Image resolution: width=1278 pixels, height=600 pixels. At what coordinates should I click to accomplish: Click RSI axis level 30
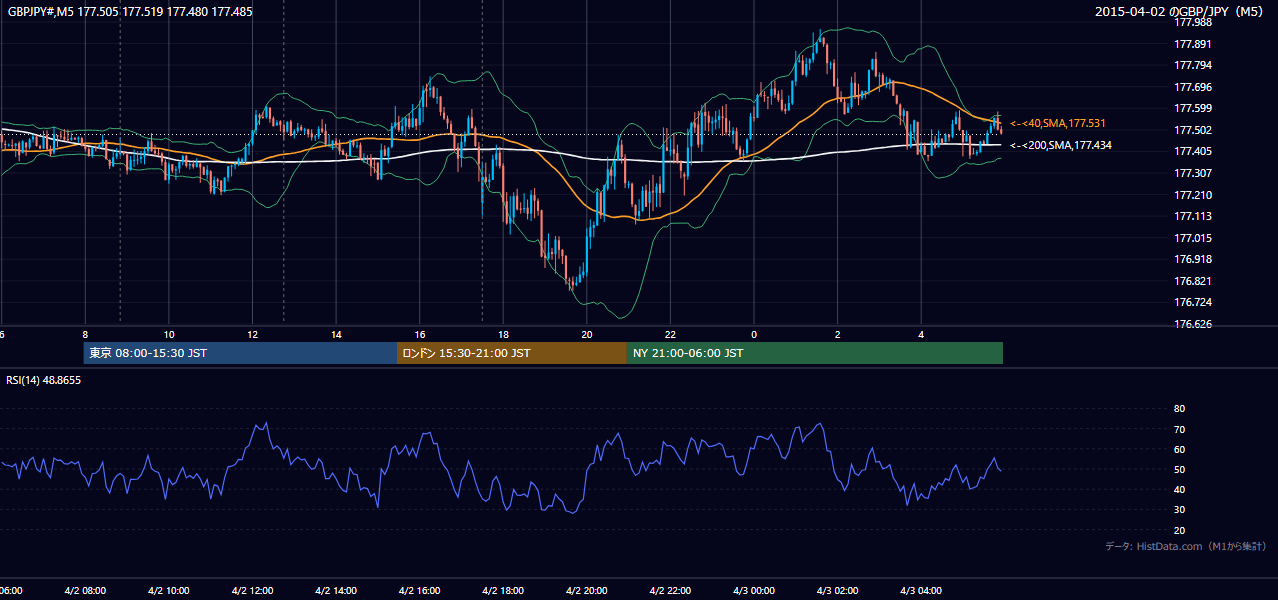[1179, 510]
